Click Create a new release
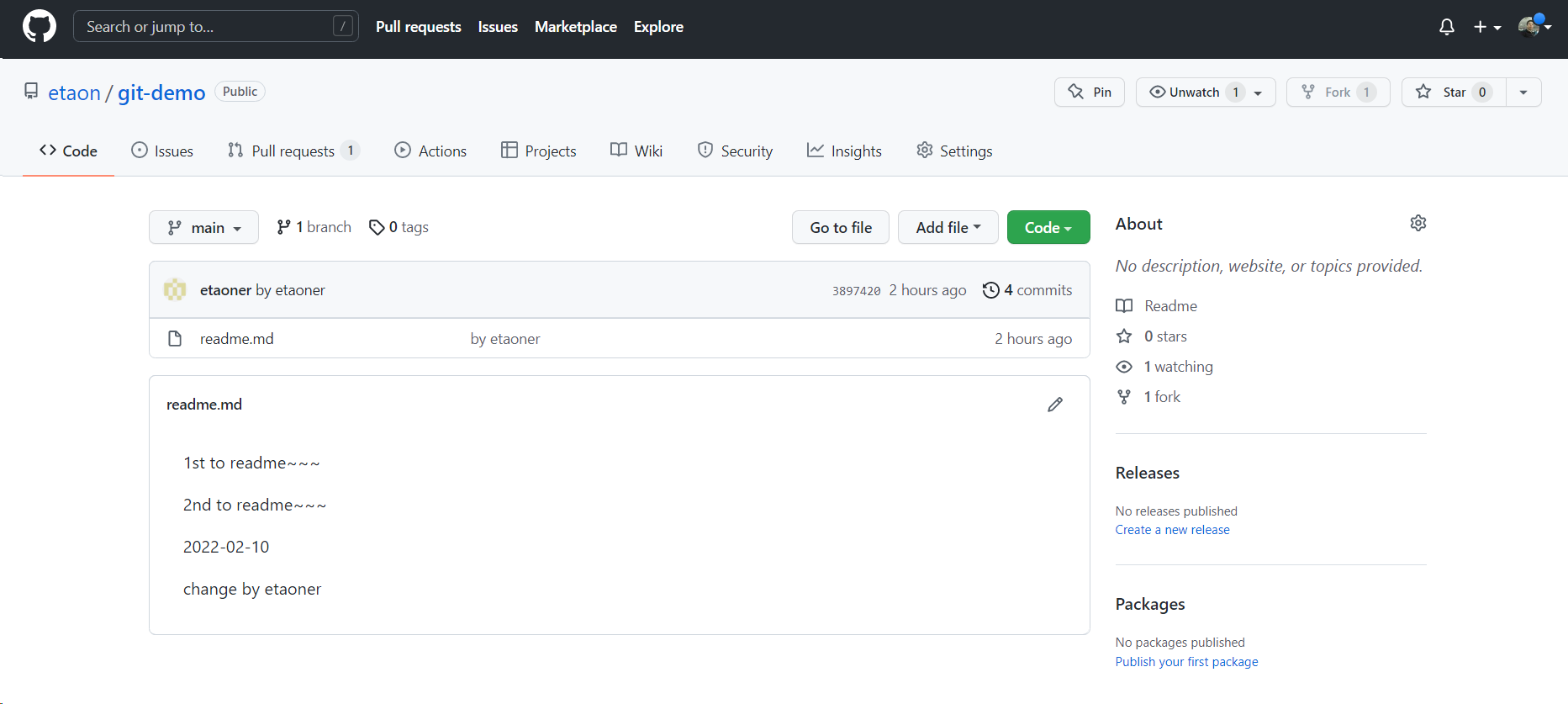This screenshot has width=1568, height=704. [1172, 530]
